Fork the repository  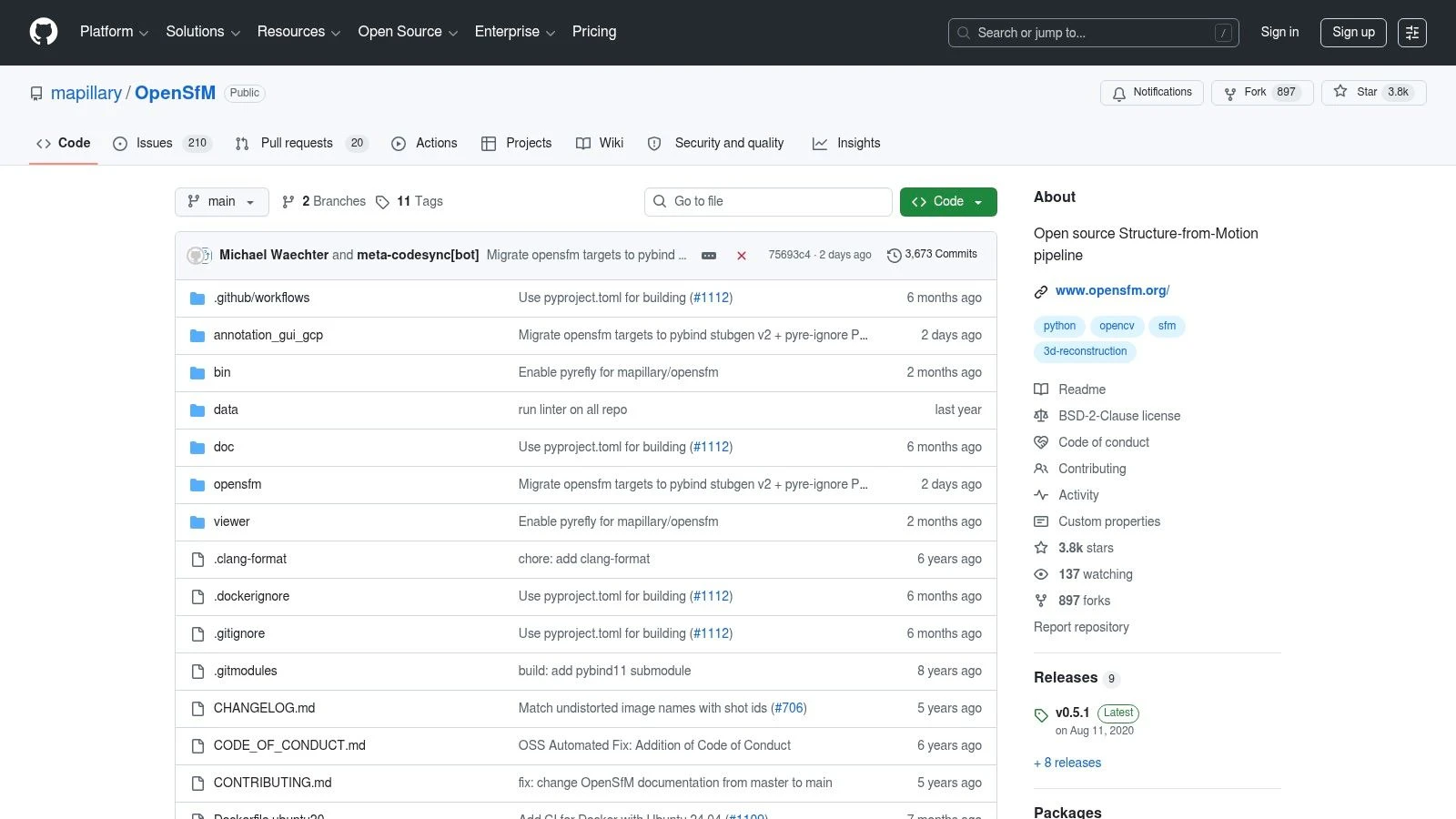[x=1262, y=93]
